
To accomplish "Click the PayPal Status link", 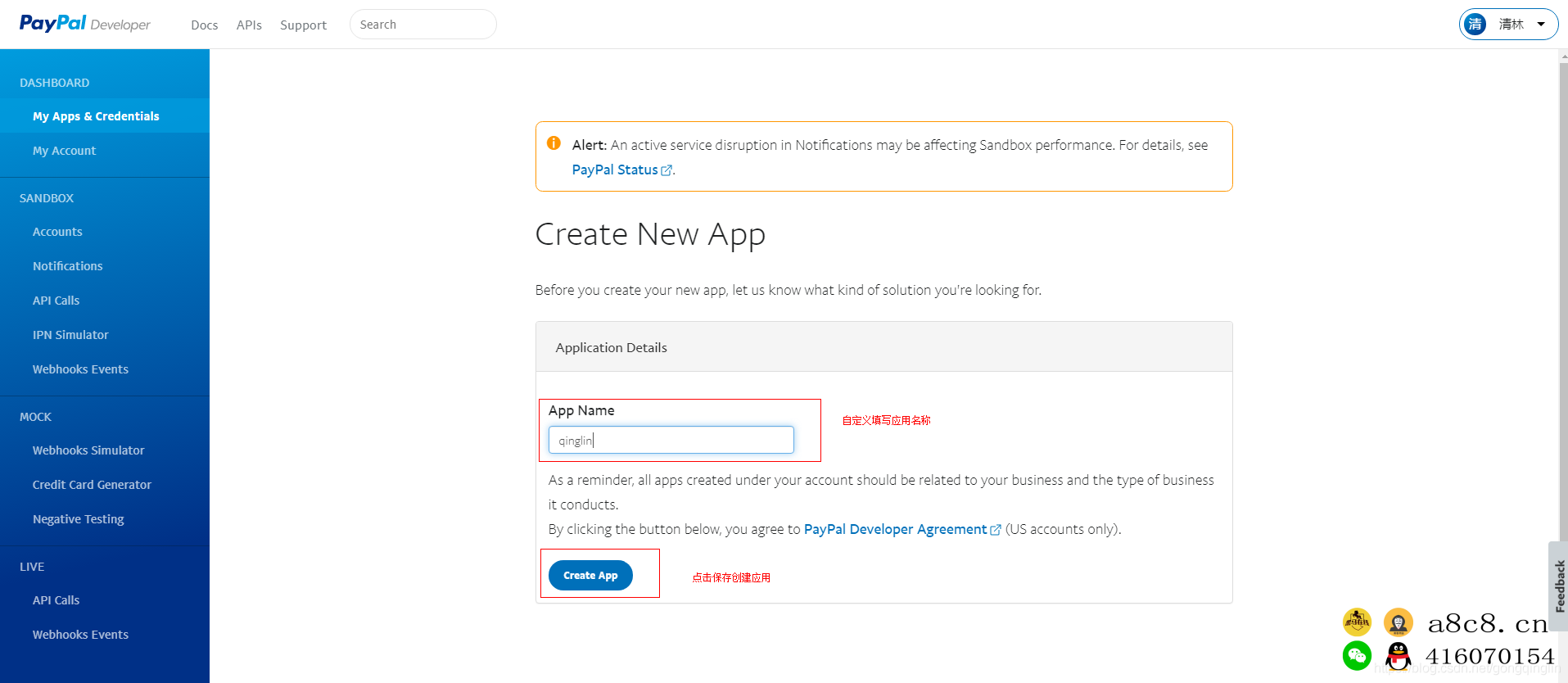I will click(x=615, y=170).
